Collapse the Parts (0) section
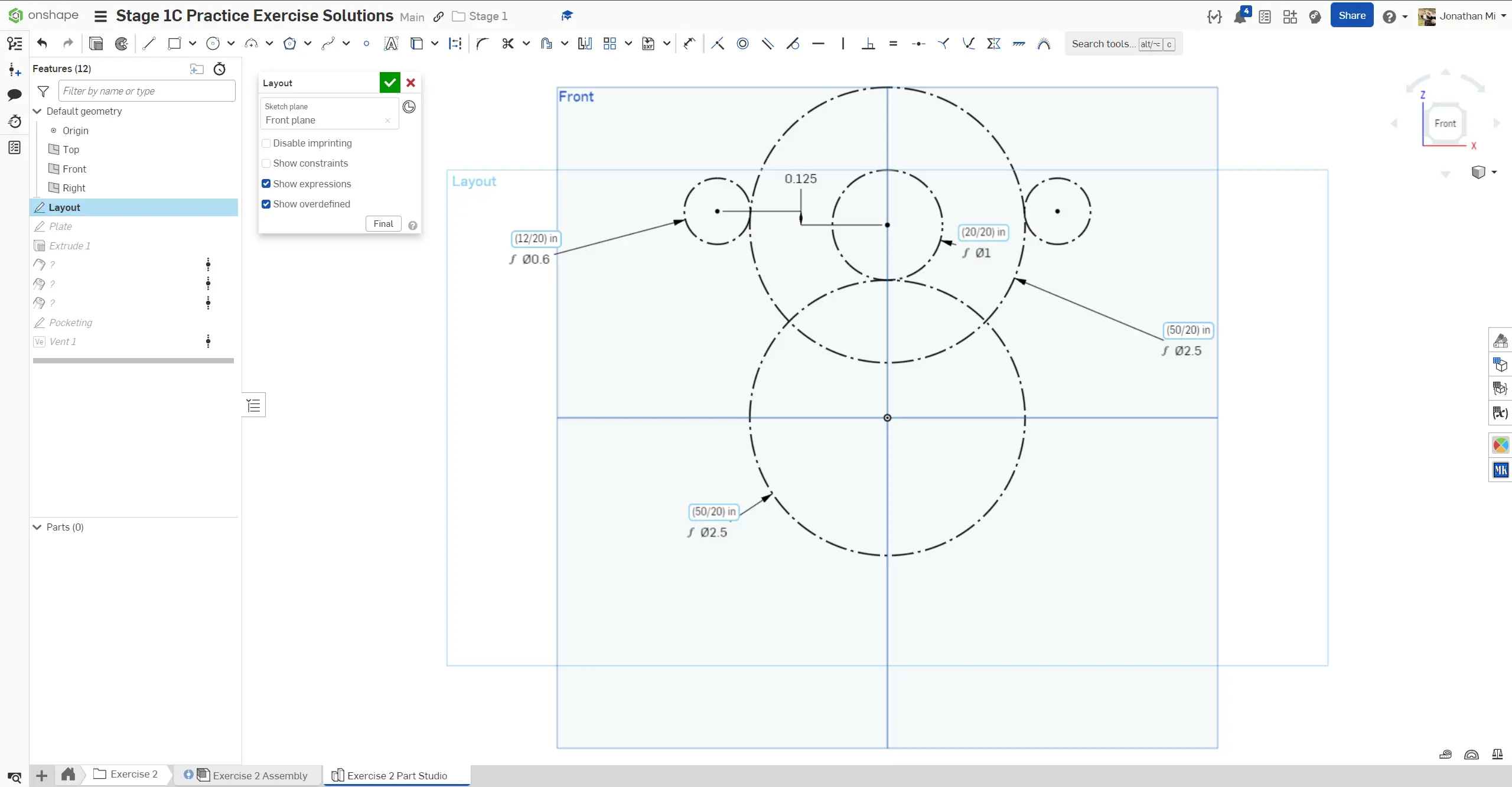 click(37, 527)
